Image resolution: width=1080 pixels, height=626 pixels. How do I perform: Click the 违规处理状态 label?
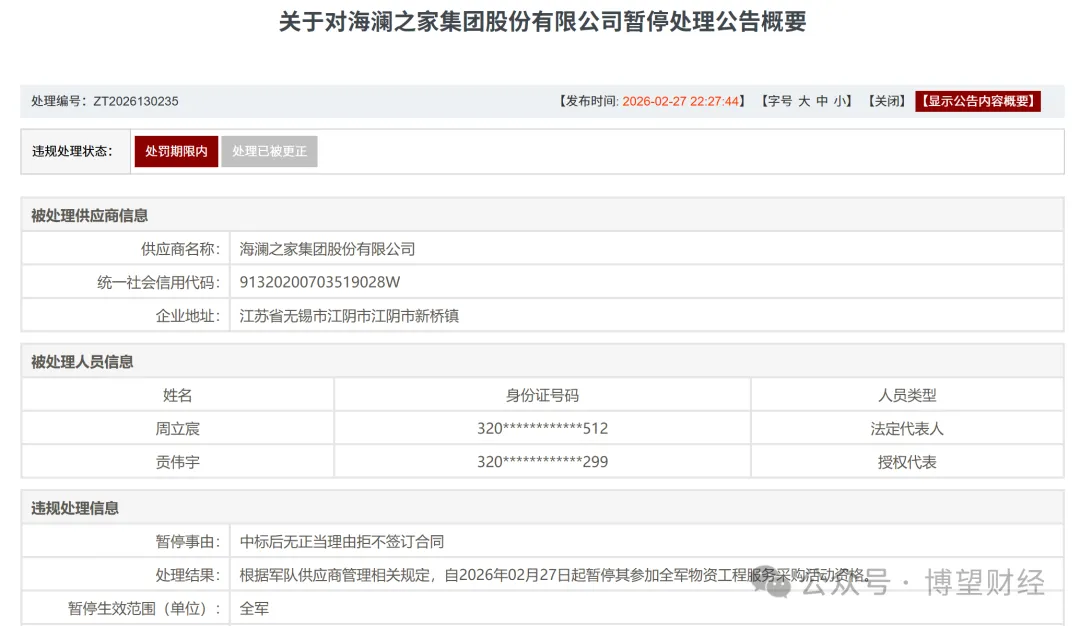tap(72, 152)
